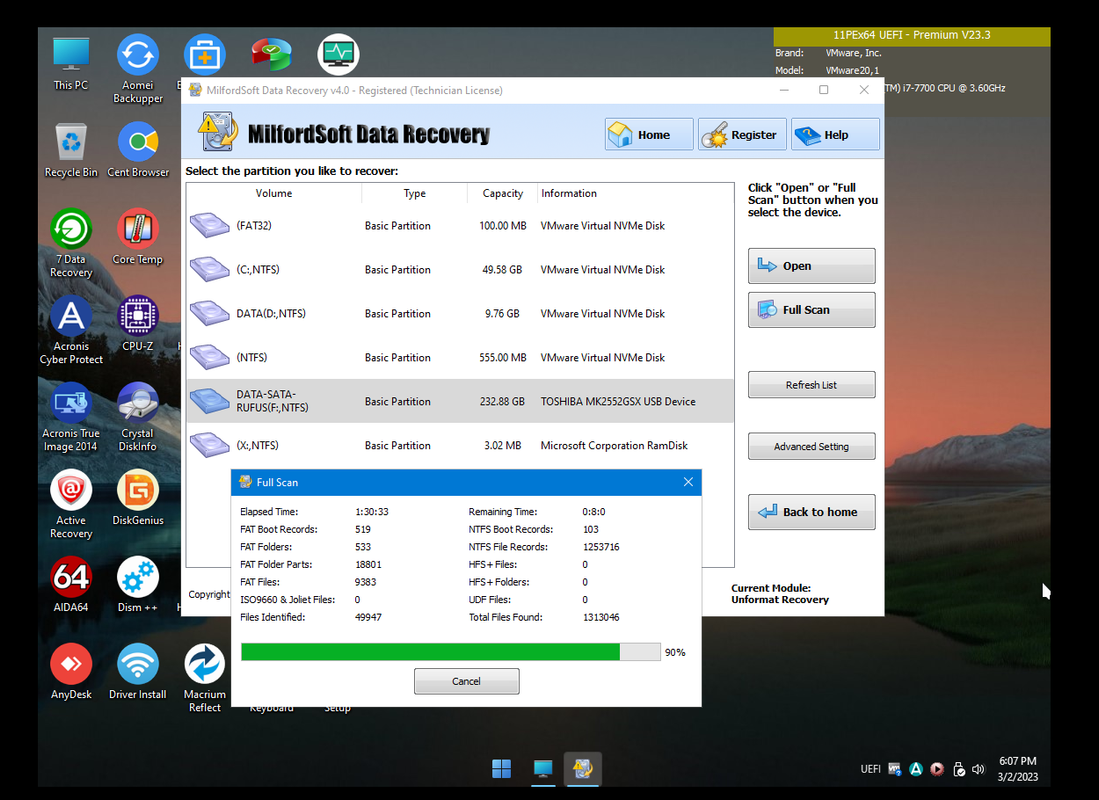This screenshot has height=800, width=1099.
Task: Click the Register button
Action: pos(742,135)
